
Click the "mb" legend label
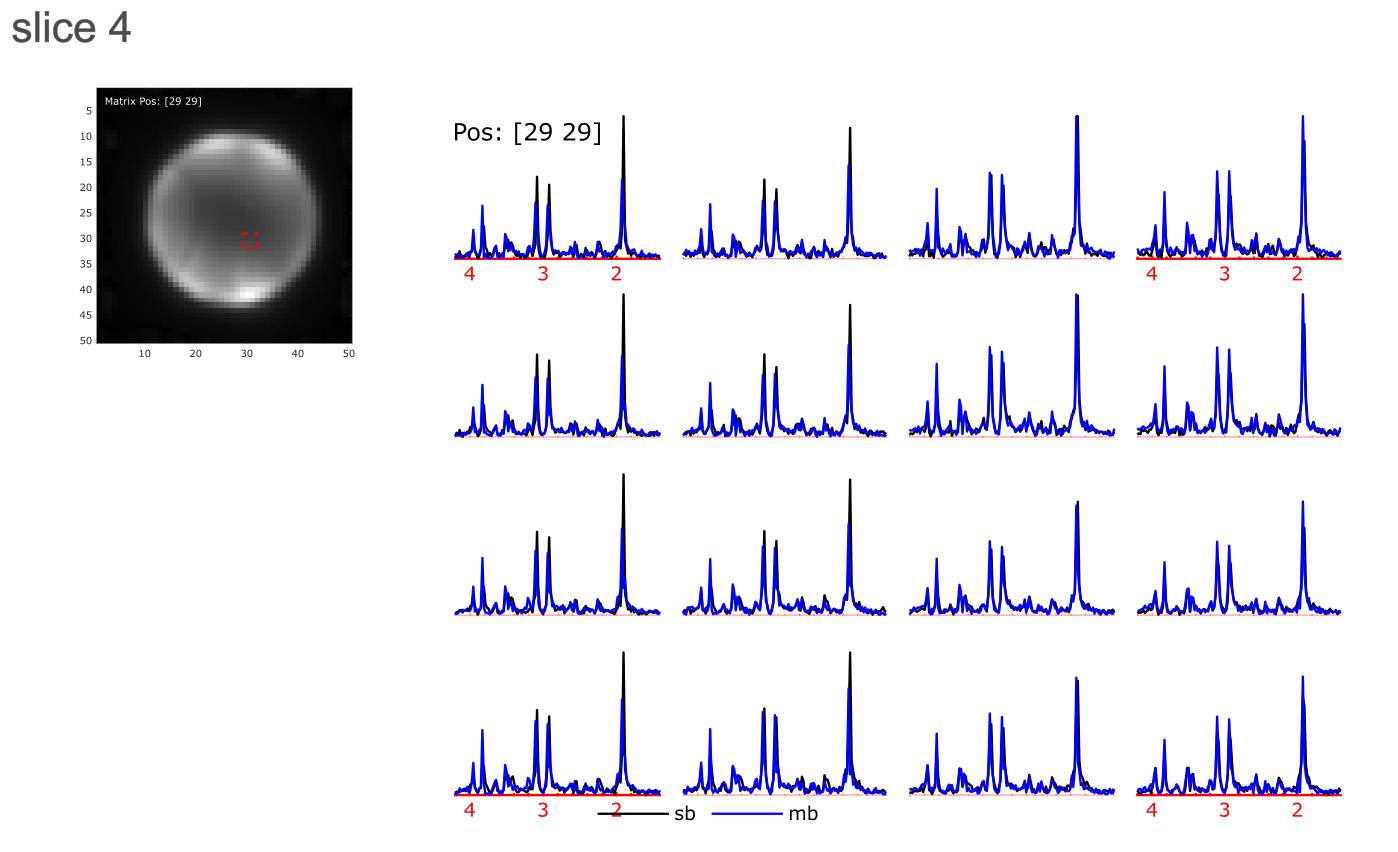point(803,814)
